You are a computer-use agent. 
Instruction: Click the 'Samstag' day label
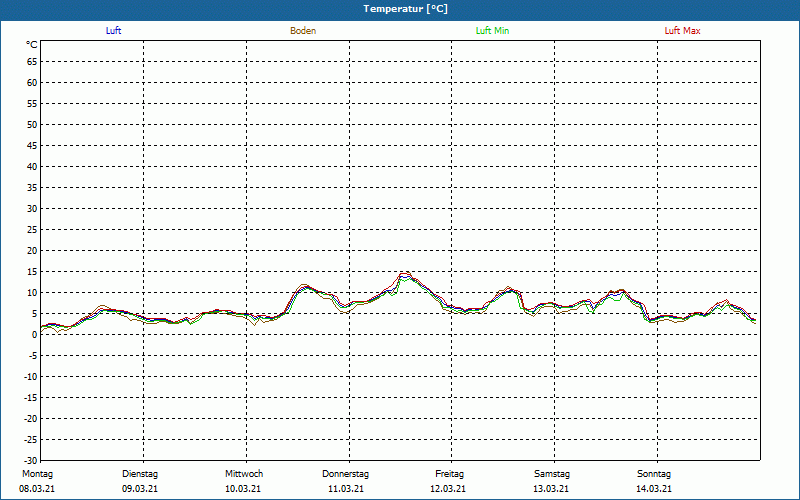pos(552,474)
